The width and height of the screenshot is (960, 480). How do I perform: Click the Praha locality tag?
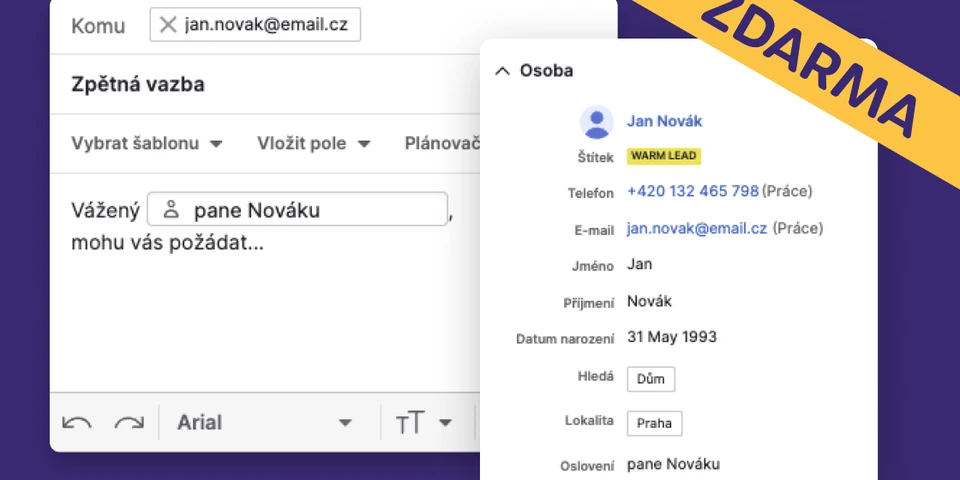tap(654, 423)
